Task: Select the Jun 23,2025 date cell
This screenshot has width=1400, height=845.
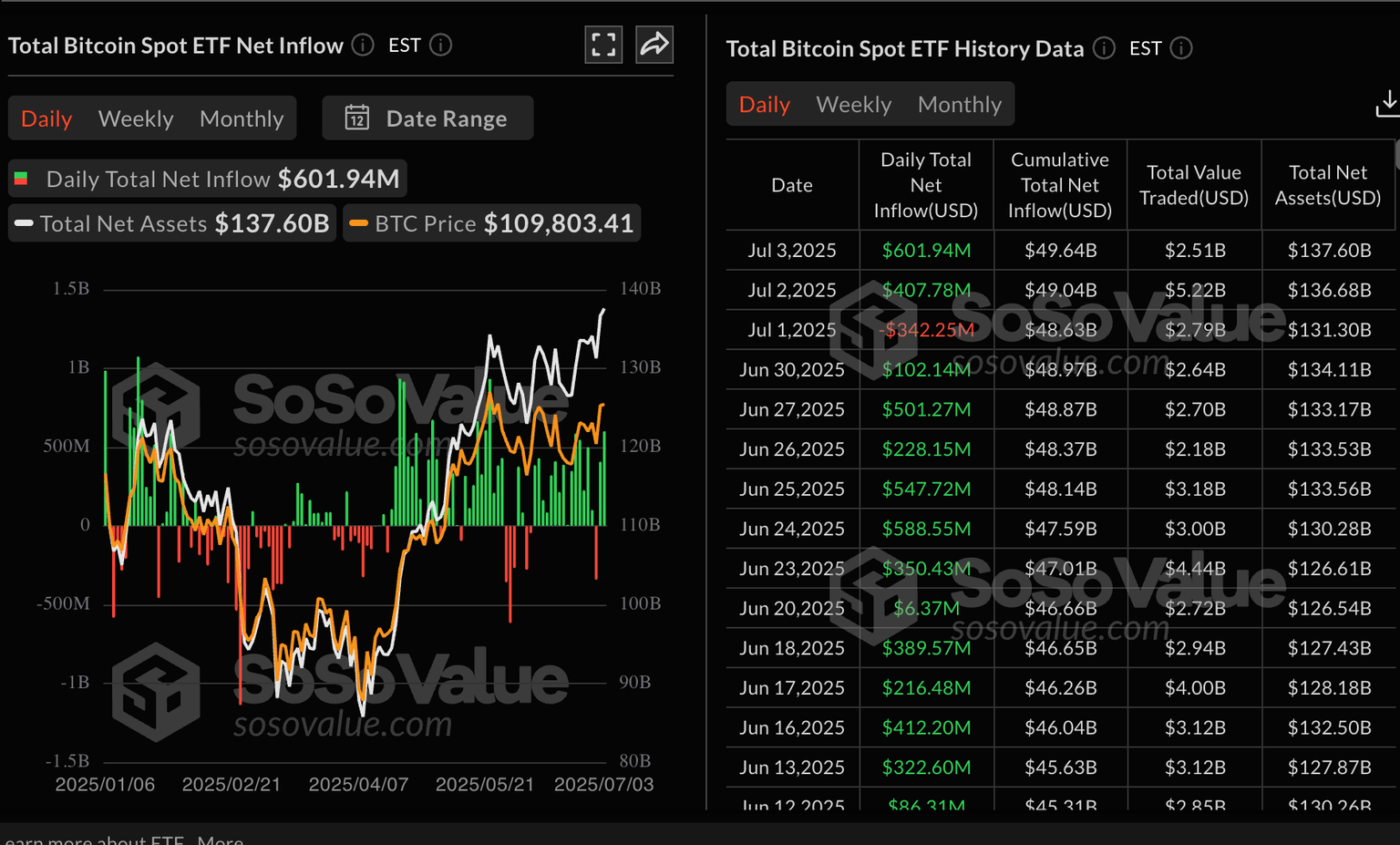Action: tap(792, 569)
